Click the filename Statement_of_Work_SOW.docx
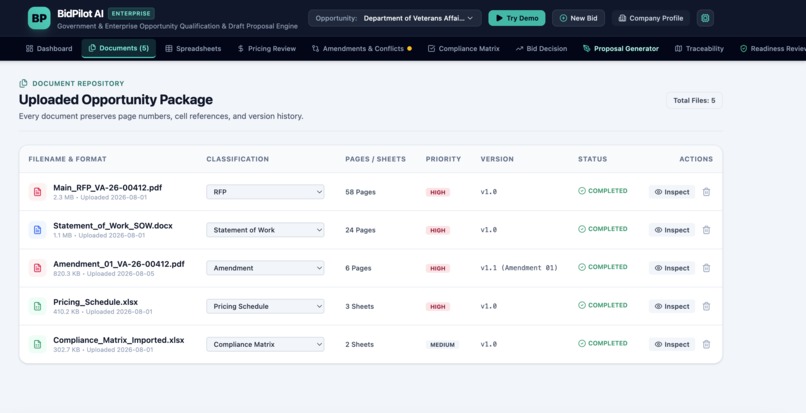 tap(113, 226)
